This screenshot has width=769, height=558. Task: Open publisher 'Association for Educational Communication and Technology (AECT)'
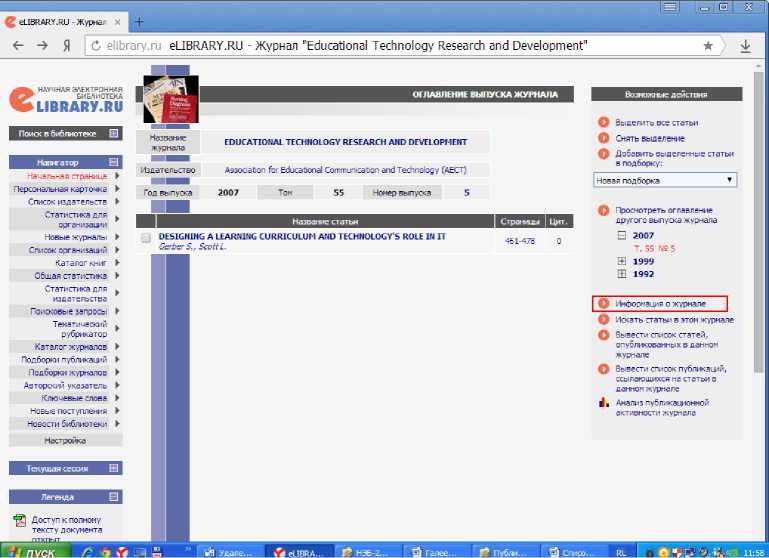coord(345,170)
